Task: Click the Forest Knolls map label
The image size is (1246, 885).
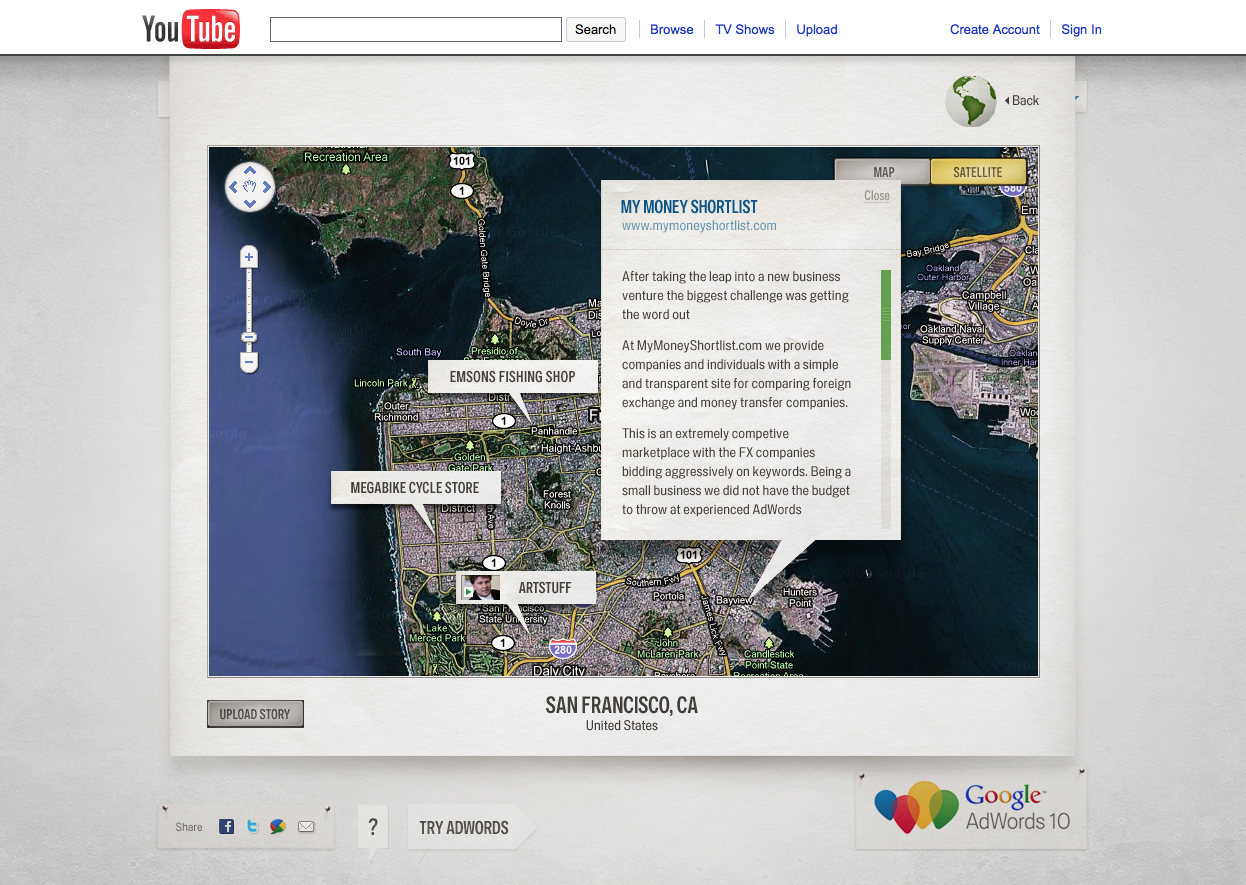Action: click(557, 500)
